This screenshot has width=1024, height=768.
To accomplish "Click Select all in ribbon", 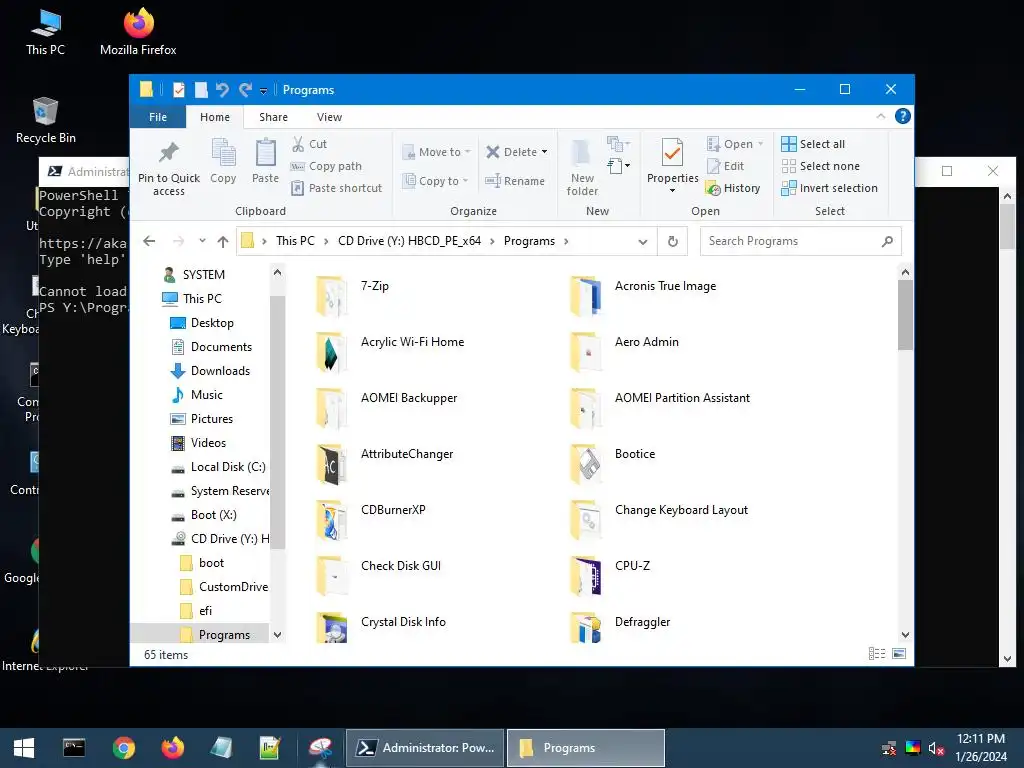I will [x=813, y=144].
